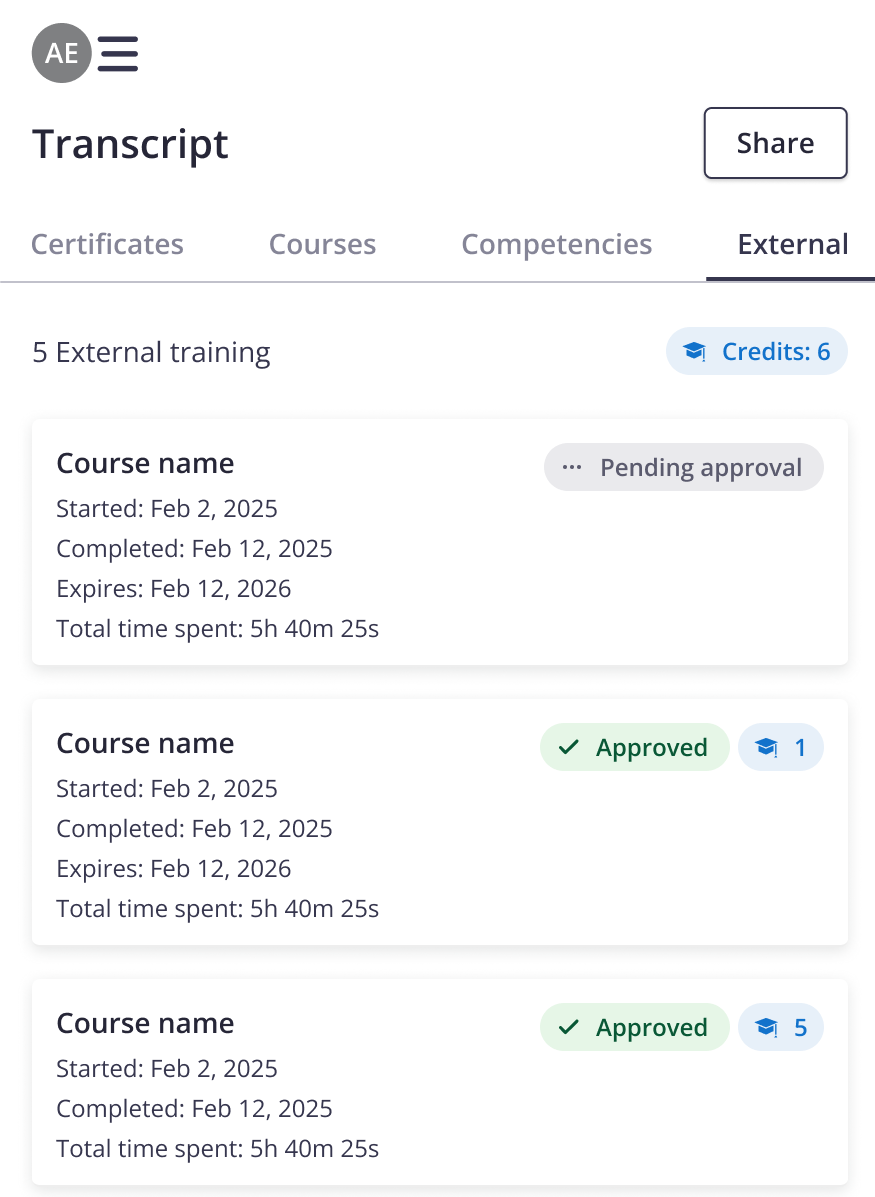Screen dimensions: 875x1197
Task: Click the Transcript page title
Action: (x=130, y=144)
